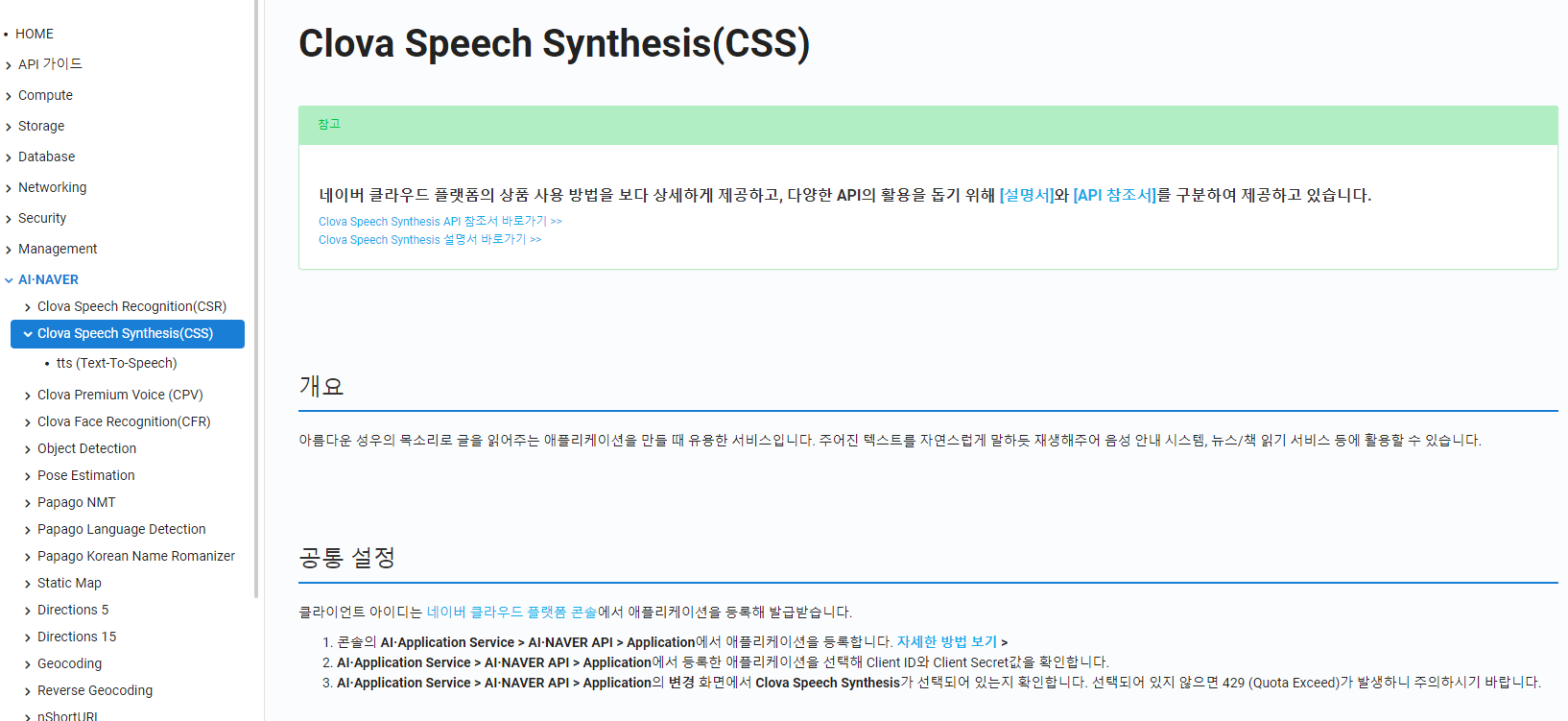The width and height of the screenshot is (1568, 721).
Task: Expand the Compute section chevron
Action: (9, 96)
